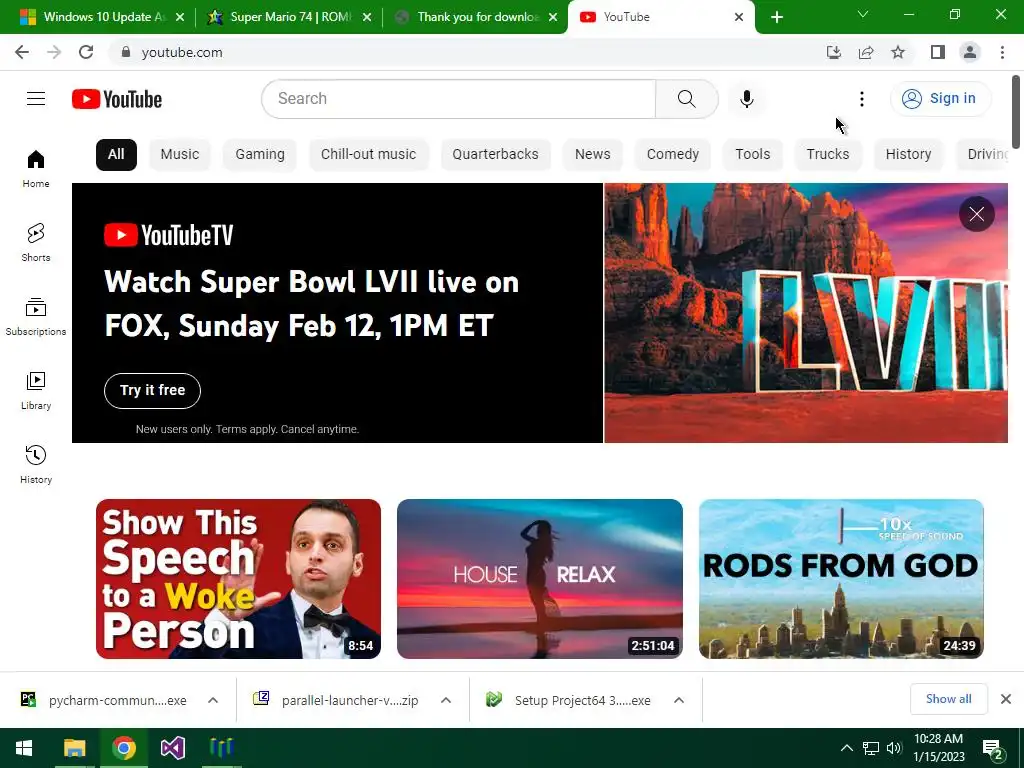Screen dimensions: 1024x768
Task: Open Visual Studio from taskbar
Action: [173, 748]
